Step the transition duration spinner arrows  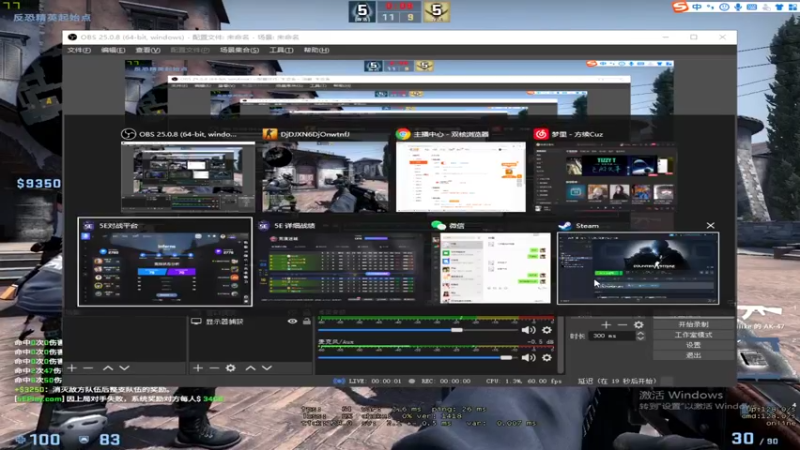tap(640, 336)
